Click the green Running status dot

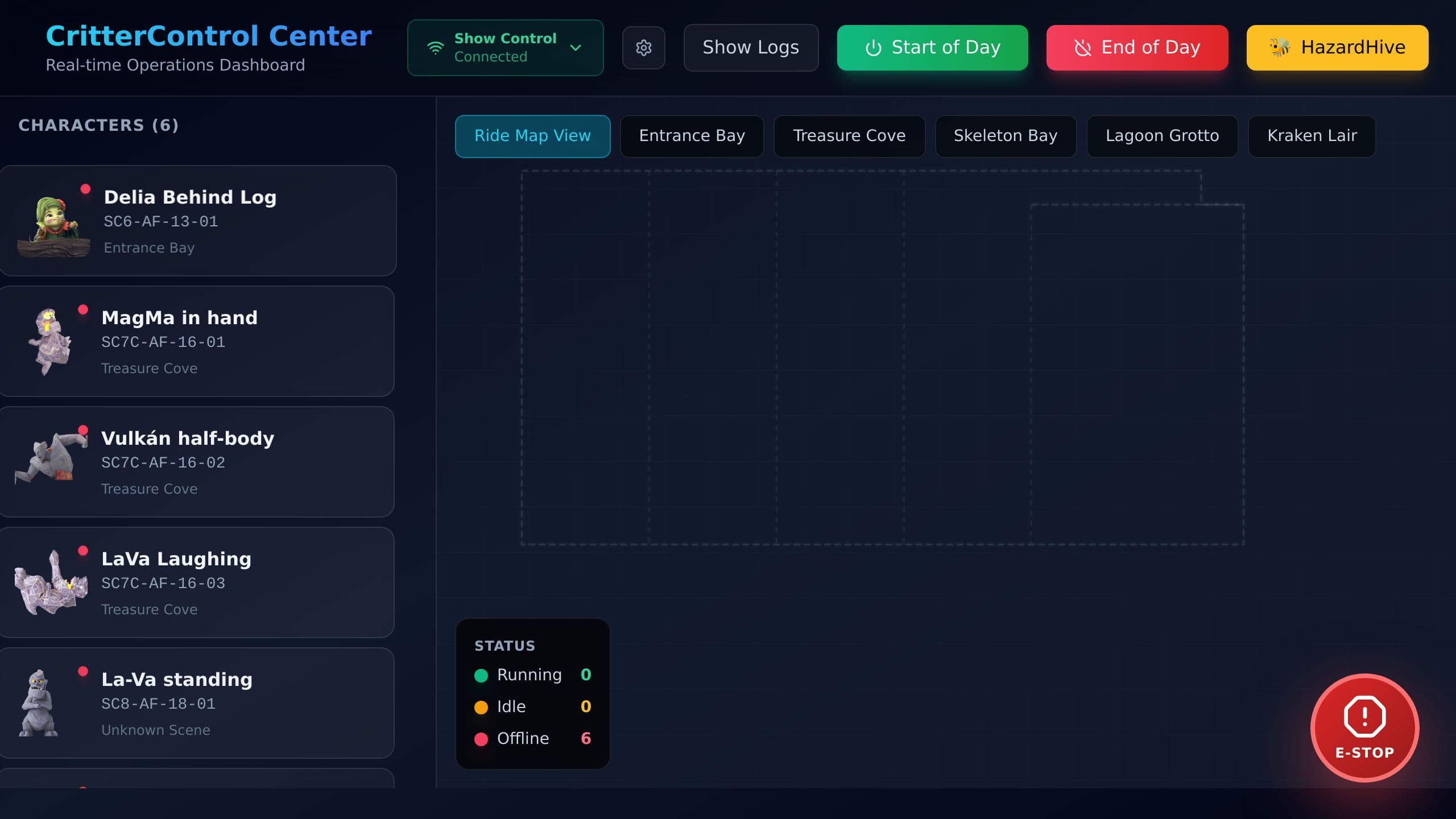tap(481, 675)
